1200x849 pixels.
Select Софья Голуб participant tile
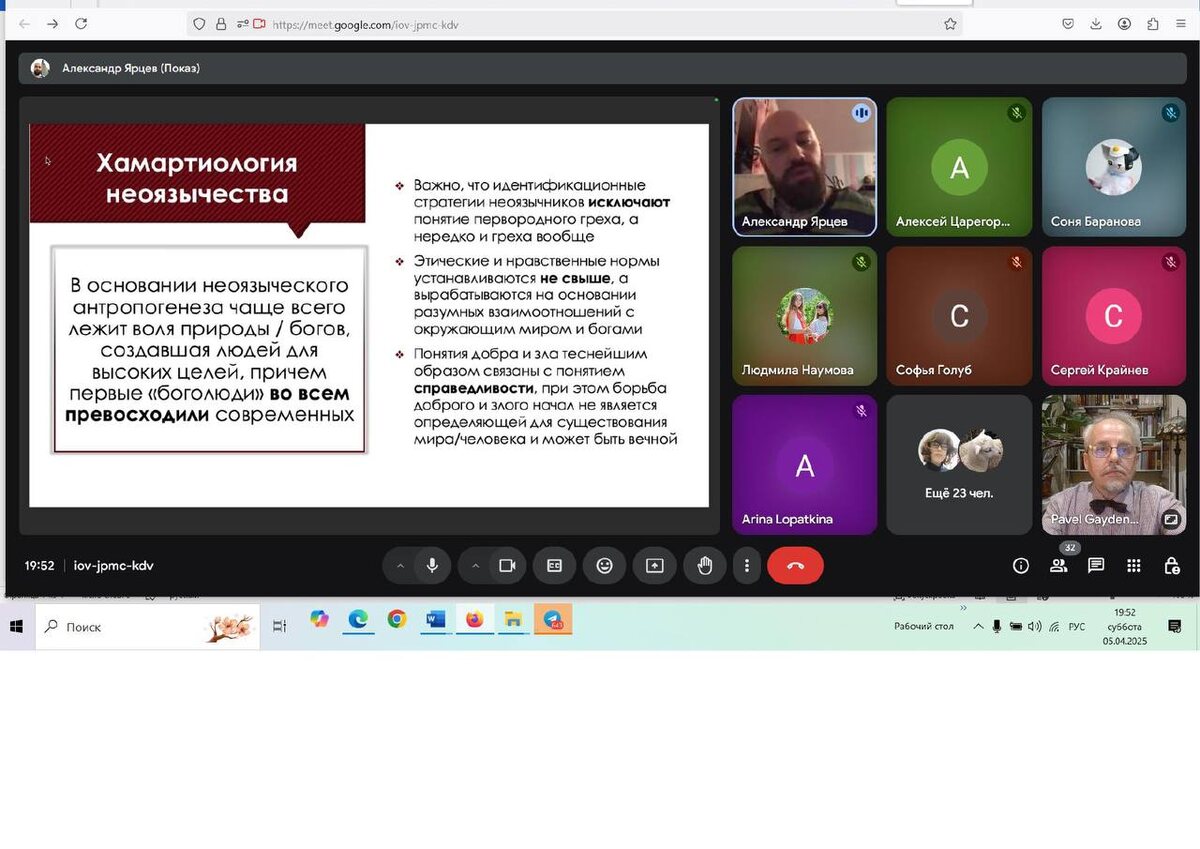(959, 316)
